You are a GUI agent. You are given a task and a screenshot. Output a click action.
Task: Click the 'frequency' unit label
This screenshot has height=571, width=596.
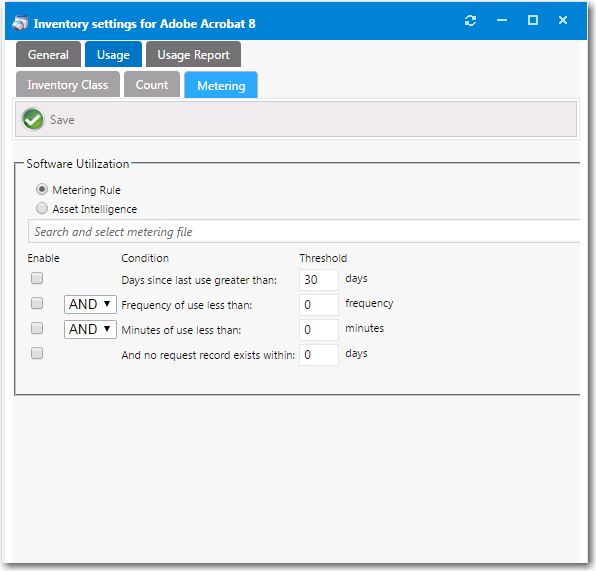coord(369,303)
